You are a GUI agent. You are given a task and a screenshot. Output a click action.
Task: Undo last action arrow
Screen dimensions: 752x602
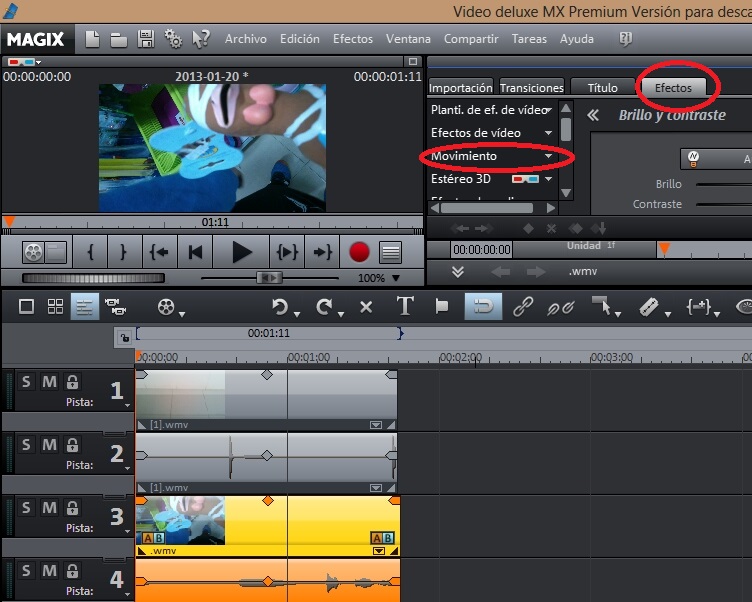click(280, 307)
